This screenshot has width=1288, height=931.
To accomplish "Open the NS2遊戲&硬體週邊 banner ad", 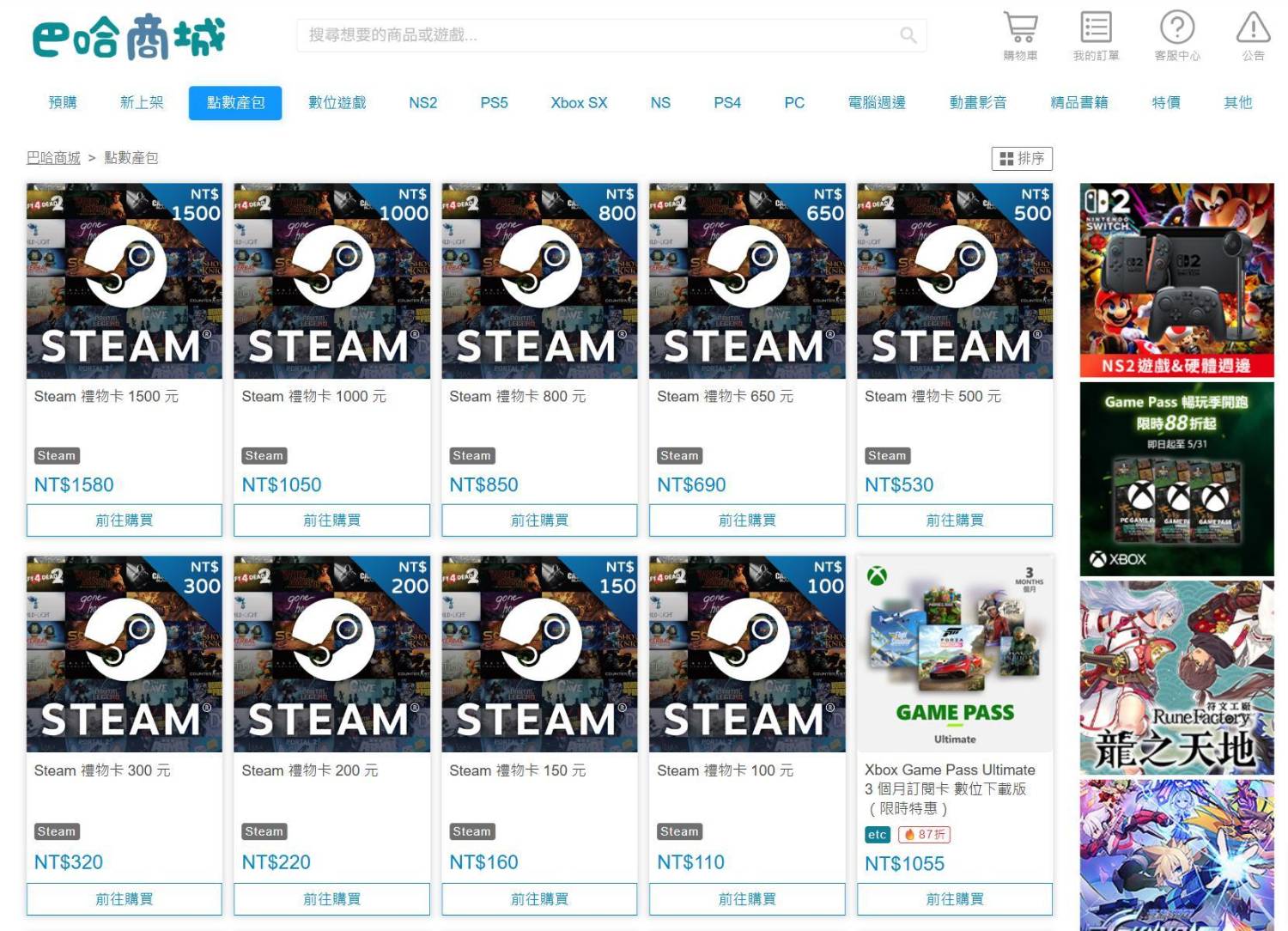I will pos(1177,280).
